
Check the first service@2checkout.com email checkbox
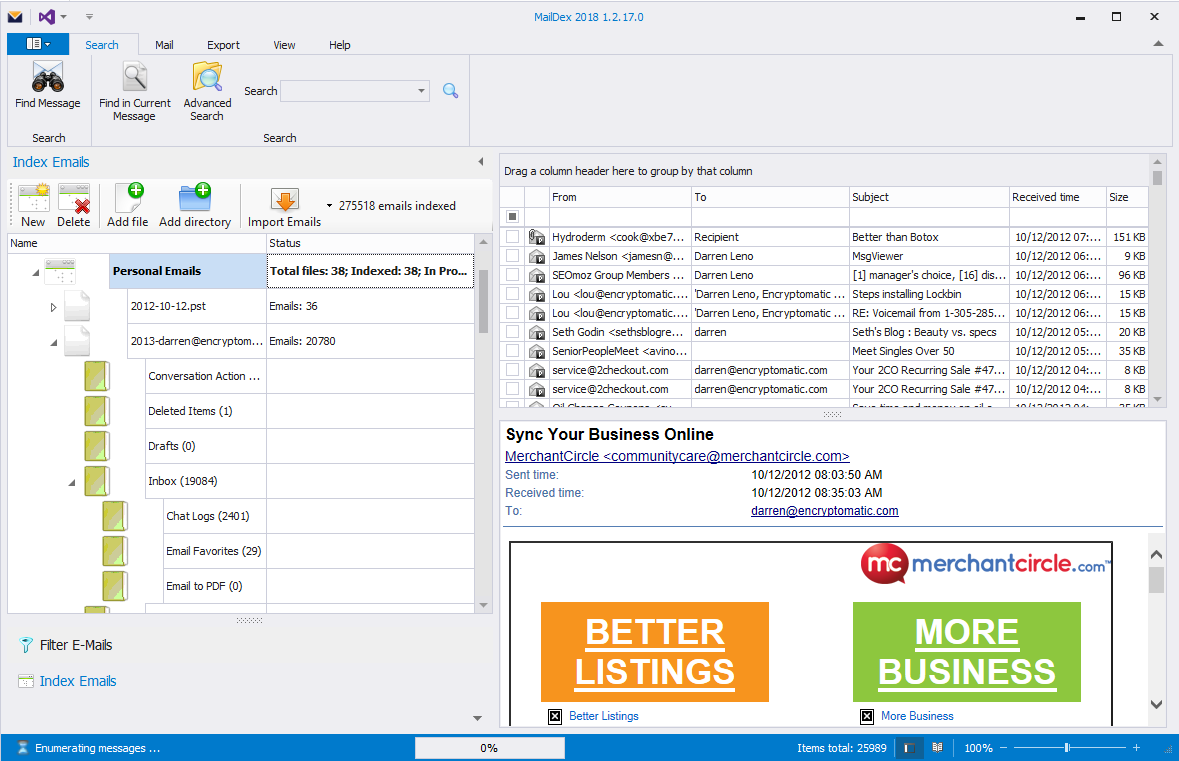512,370
